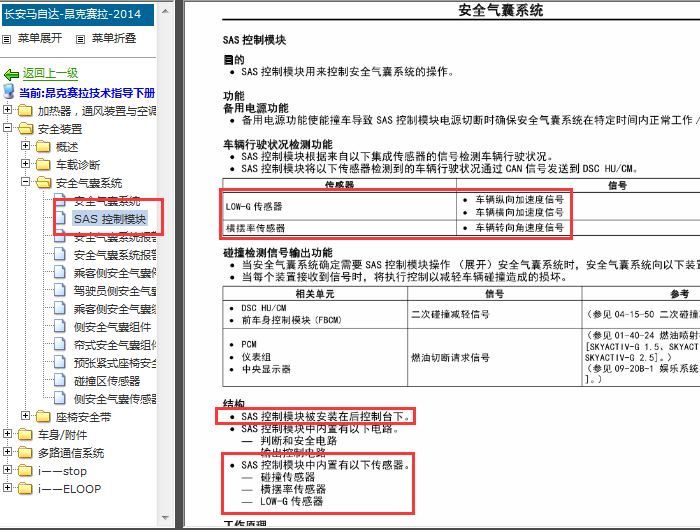700x530 pixels.
Task: Open the 侧安全气囊组件 tree item
Action: pyautogui.click(x=112, y=327)
